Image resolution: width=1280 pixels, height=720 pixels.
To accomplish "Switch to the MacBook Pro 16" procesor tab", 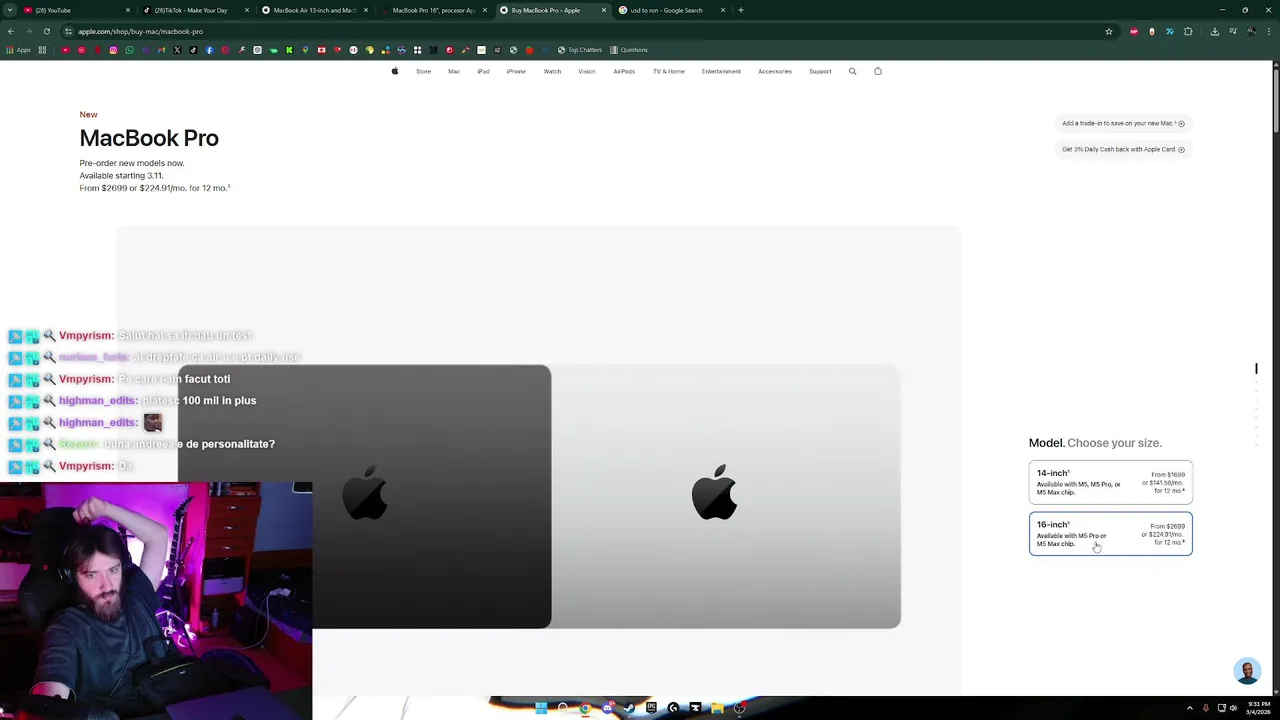I will click(x=433, y=10).
